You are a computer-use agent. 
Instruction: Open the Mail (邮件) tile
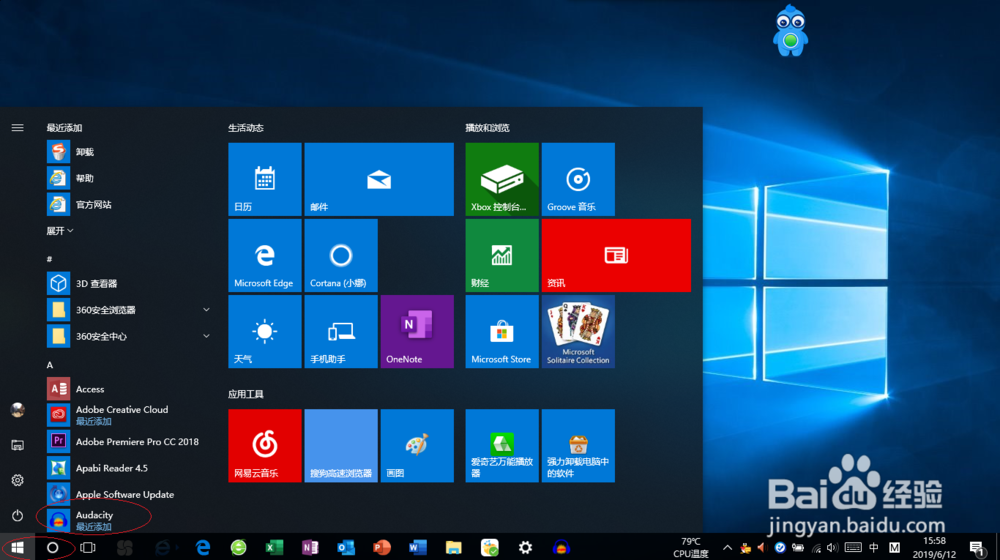(x=379, y=179)
